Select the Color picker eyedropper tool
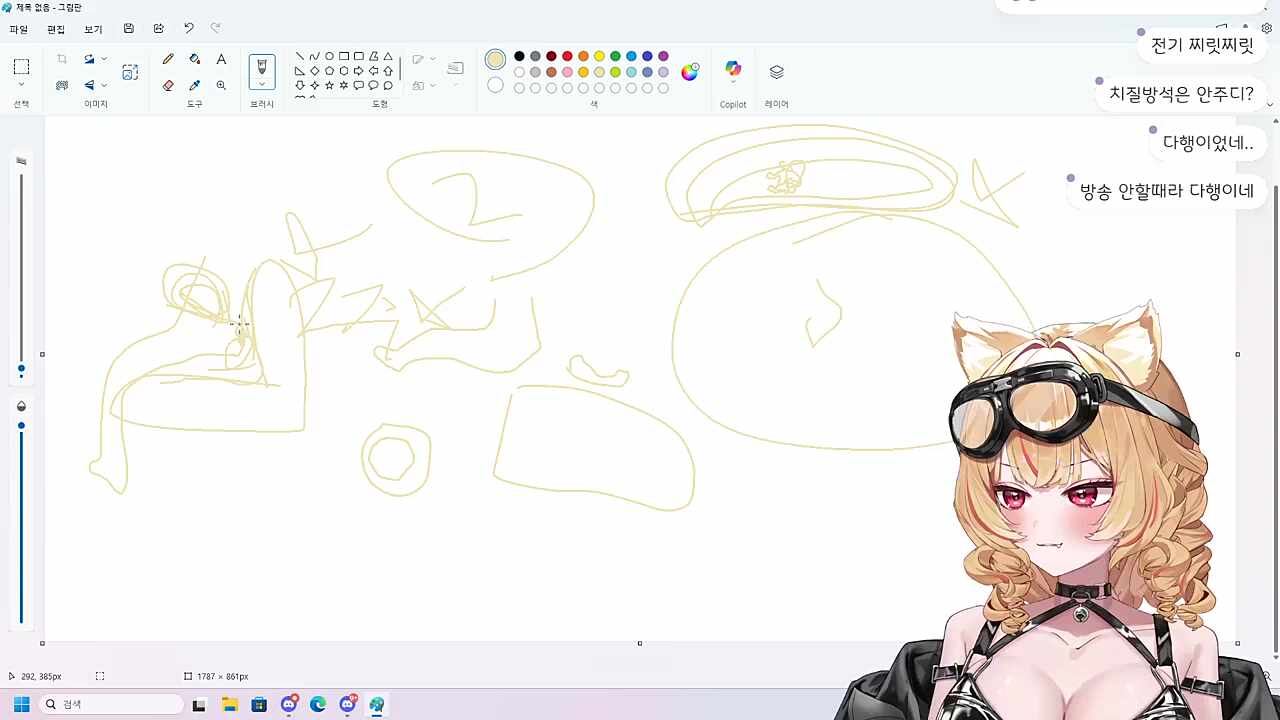The width and height of the screenshot is (1280, 720). click(195, 86)
